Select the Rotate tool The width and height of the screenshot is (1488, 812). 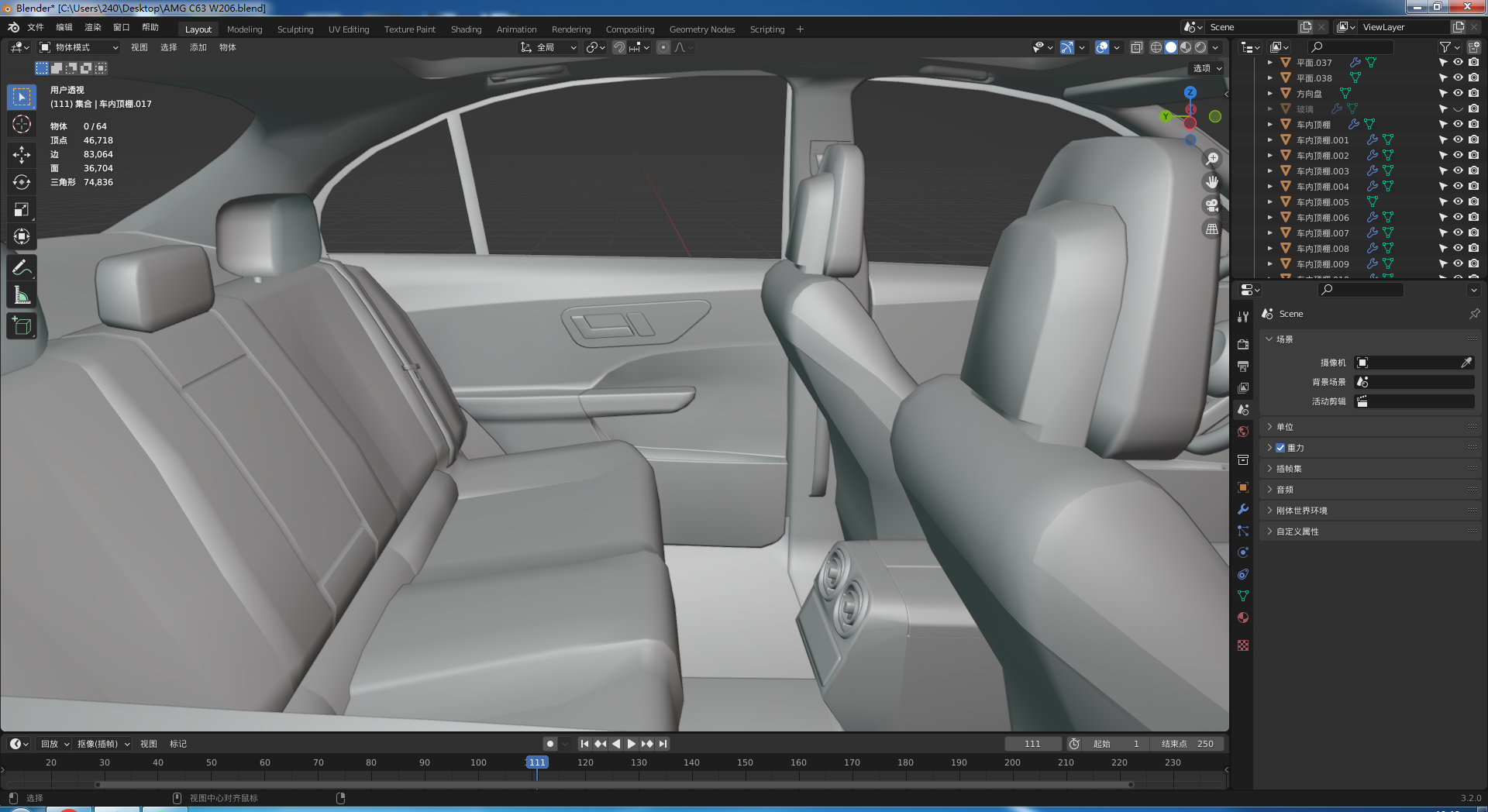(22, 182)
